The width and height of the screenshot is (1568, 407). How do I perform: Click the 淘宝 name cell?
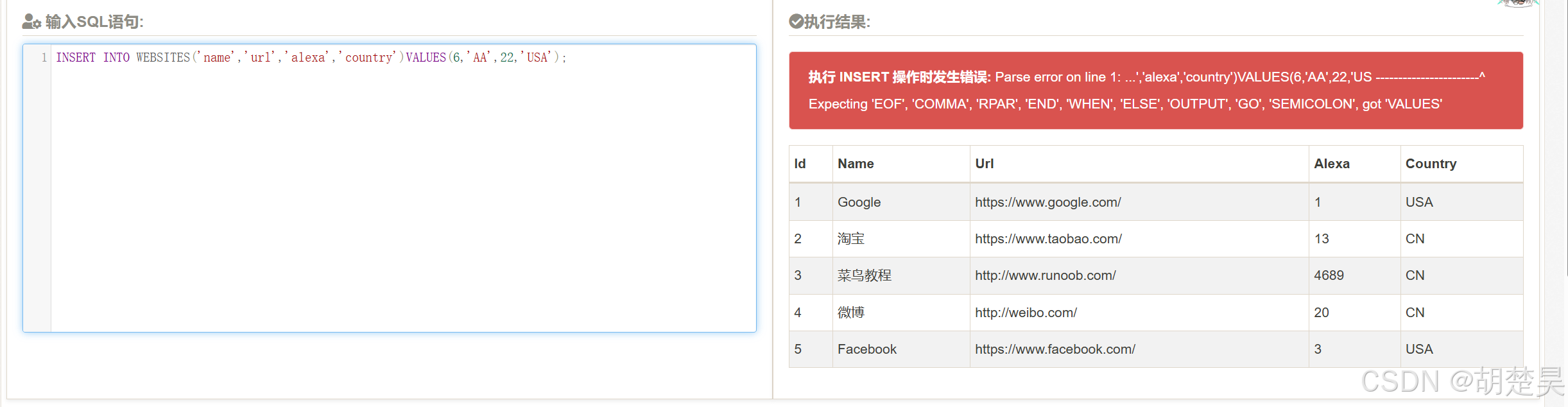[901, 239]
